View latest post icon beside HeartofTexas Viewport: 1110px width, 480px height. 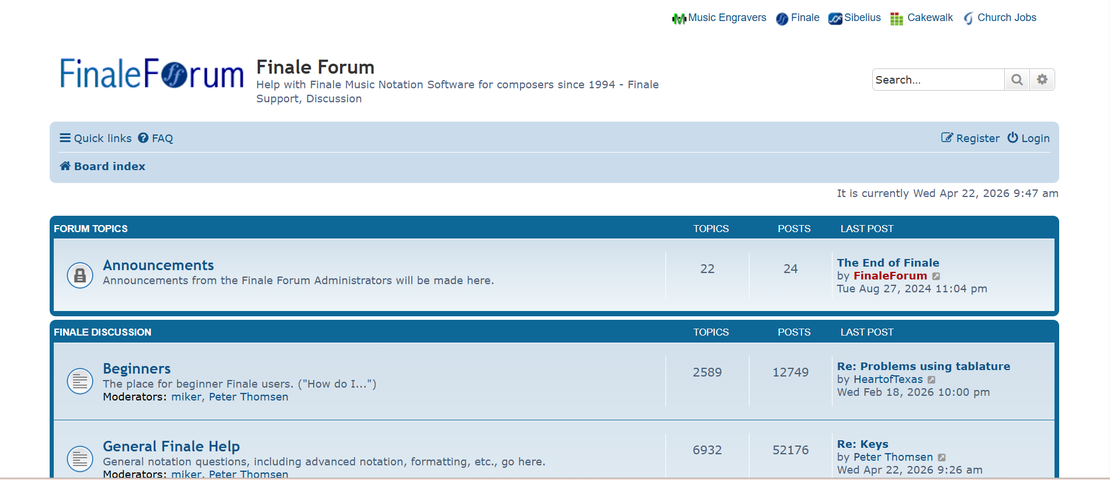(x=932, y=380)
